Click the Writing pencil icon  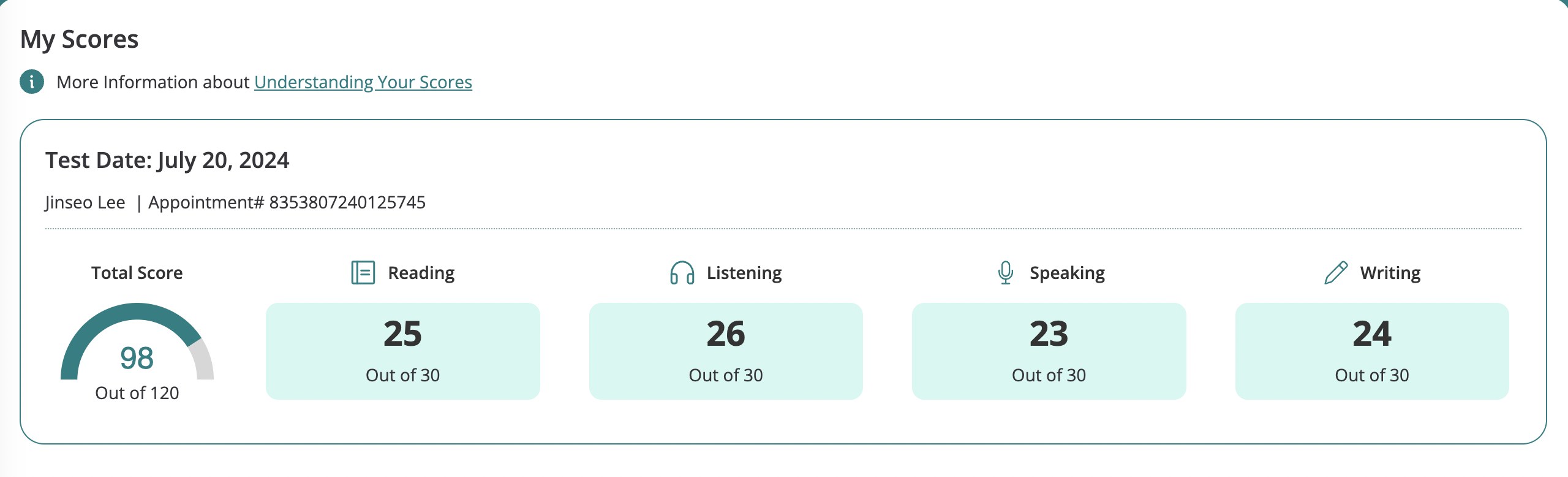point(1336,272)
